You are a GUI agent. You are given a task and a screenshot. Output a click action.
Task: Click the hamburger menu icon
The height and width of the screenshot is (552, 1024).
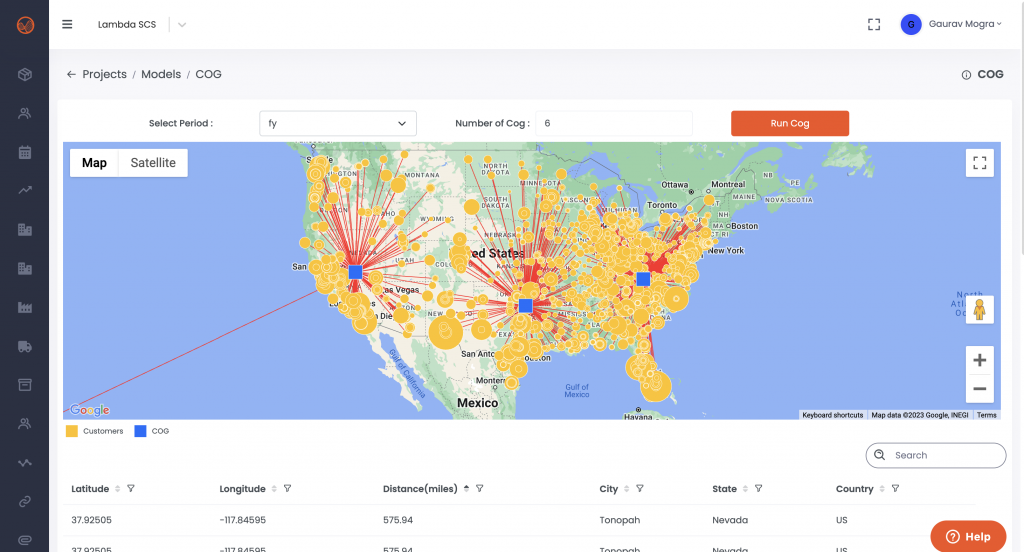pyautogui.click(x=67, y=24)
